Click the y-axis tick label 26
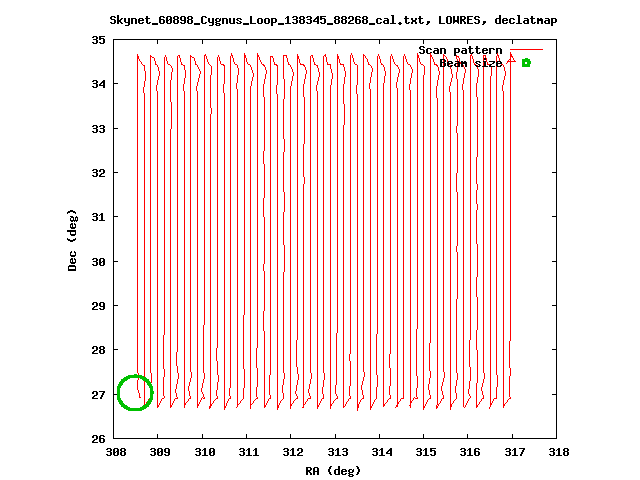The width and height of the screenshot is (640, 480). click(x=98, y=439)
